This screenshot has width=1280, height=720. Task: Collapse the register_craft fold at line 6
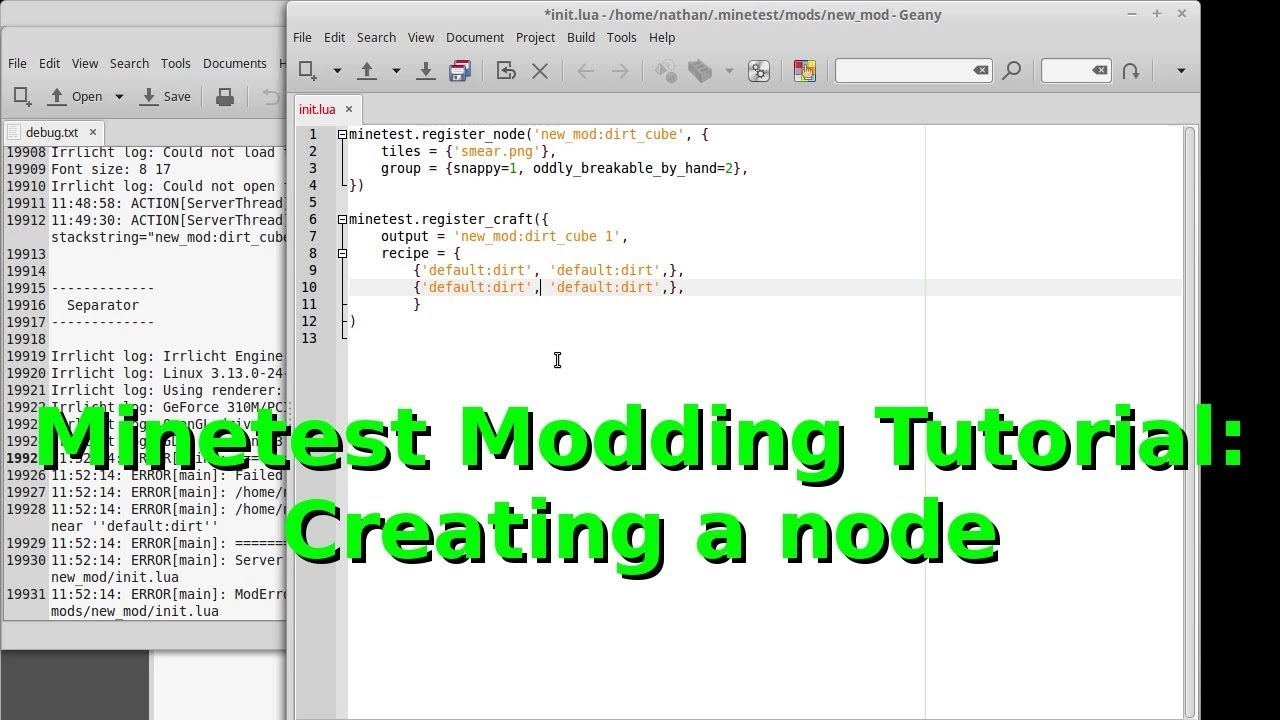pos(342,219)
